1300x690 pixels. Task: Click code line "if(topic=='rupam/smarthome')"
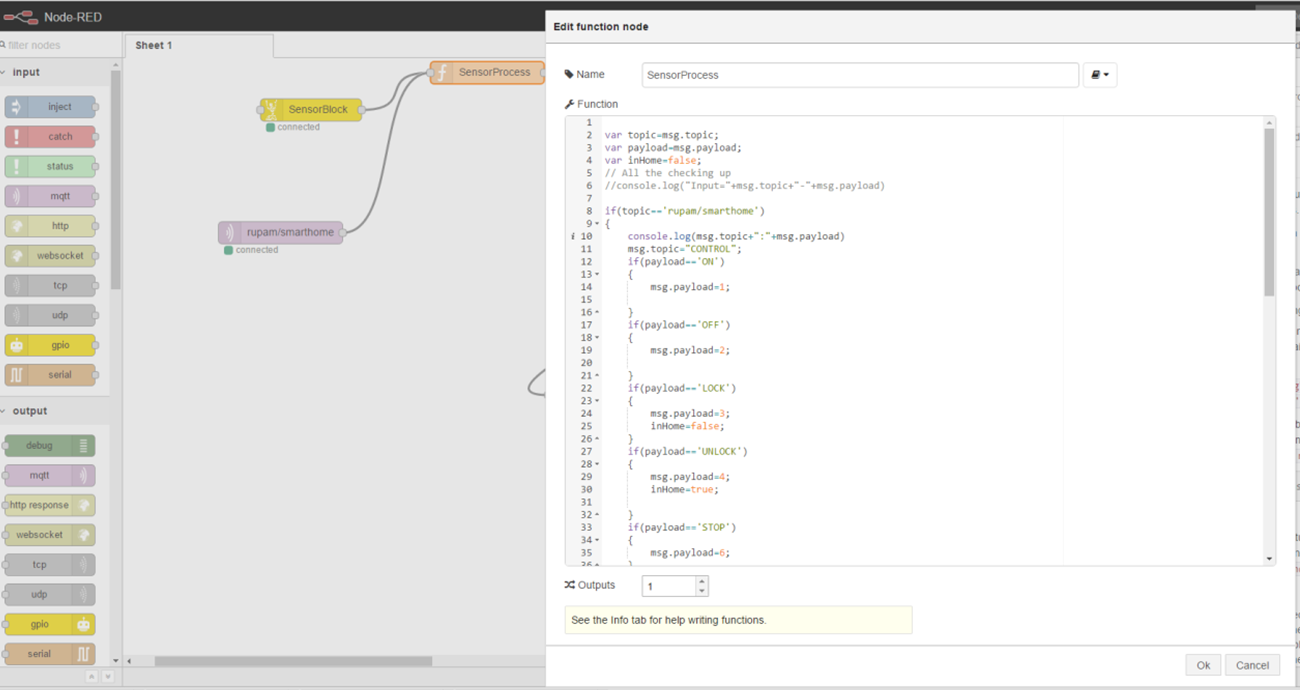[x=685, y=211]
